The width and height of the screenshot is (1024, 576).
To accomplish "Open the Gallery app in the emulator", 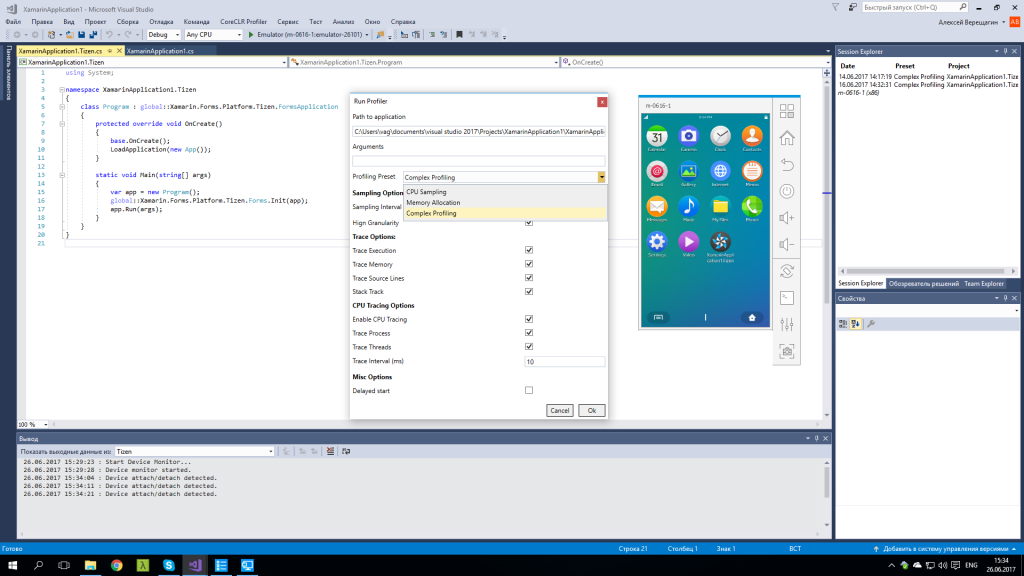I will coord(688,173).
